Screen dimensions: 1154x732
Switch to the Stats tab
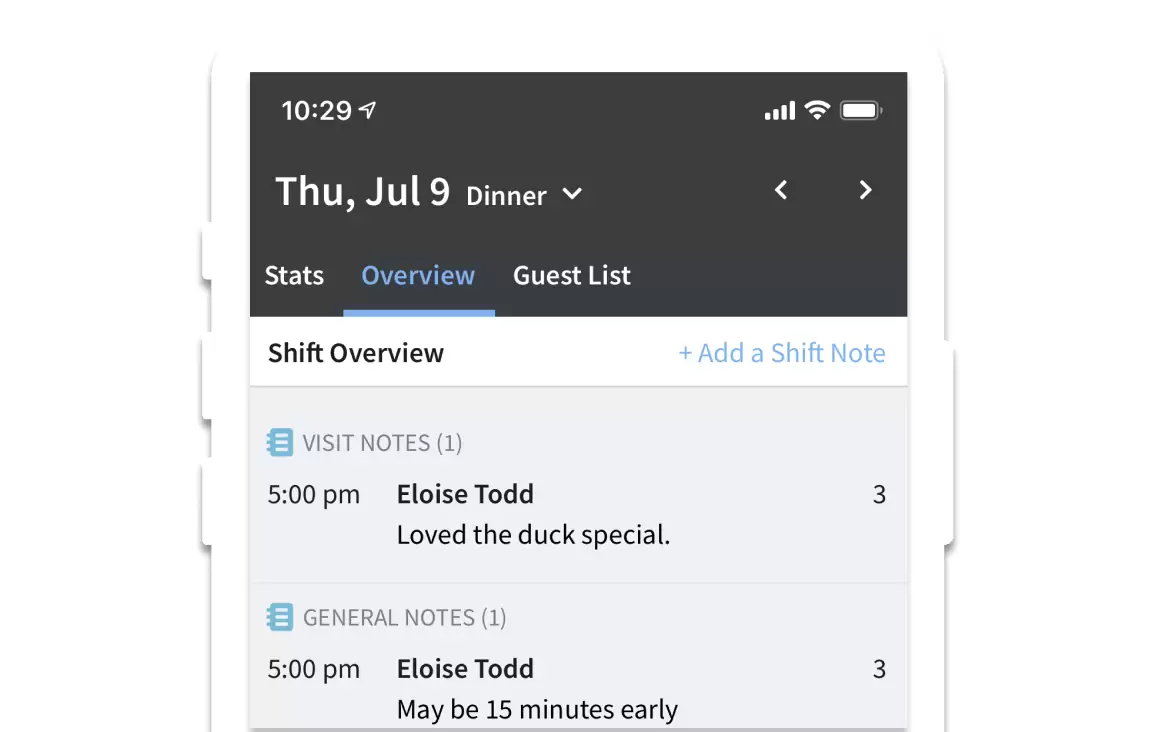pyautogui.click(x=294, y=275)
